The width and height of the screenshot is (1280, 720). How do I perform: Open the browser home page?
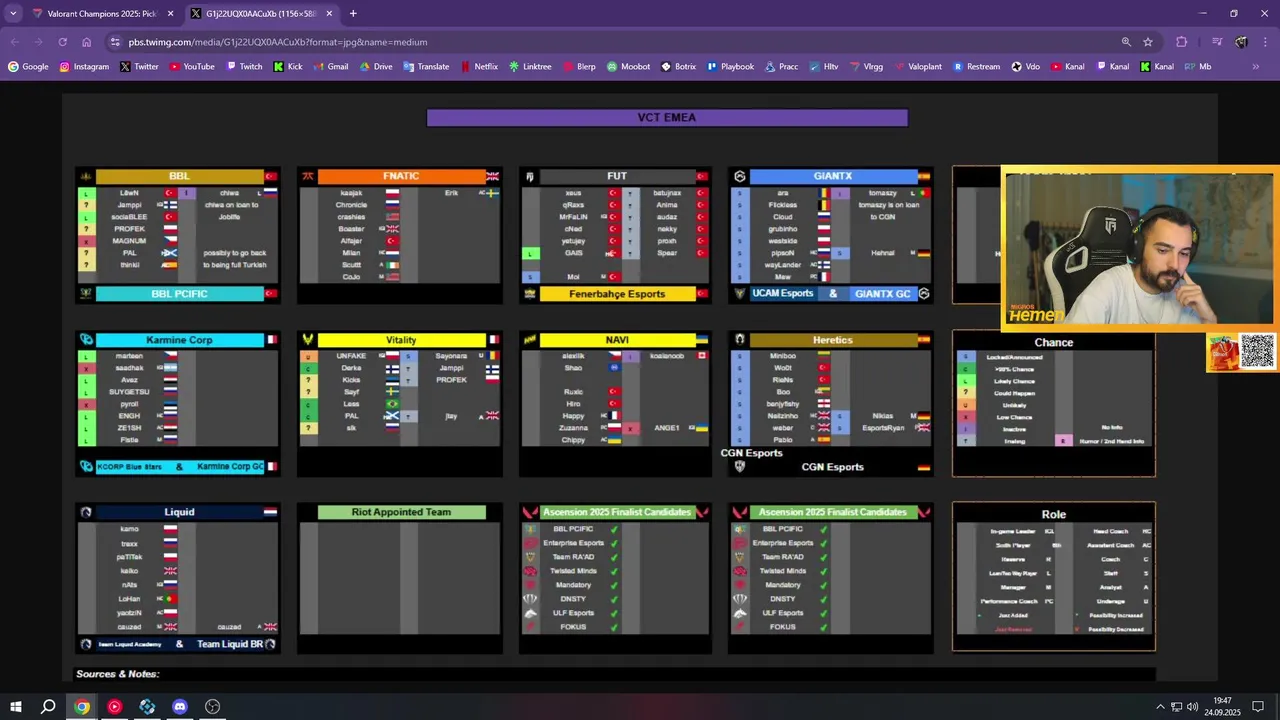click(x=87, y=42)
